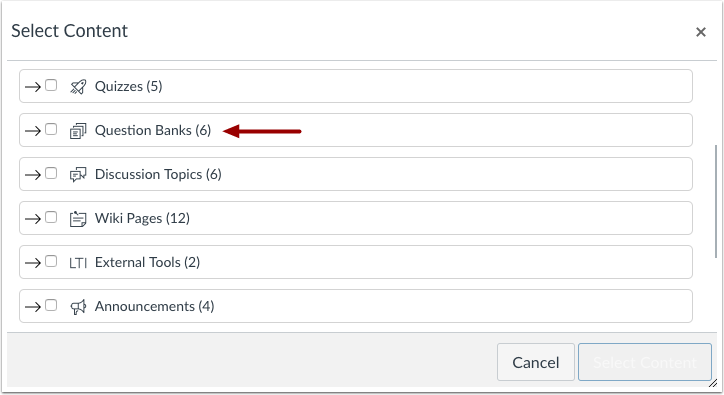
Task: Check the Quizzes checkbox
Action: 51,85
